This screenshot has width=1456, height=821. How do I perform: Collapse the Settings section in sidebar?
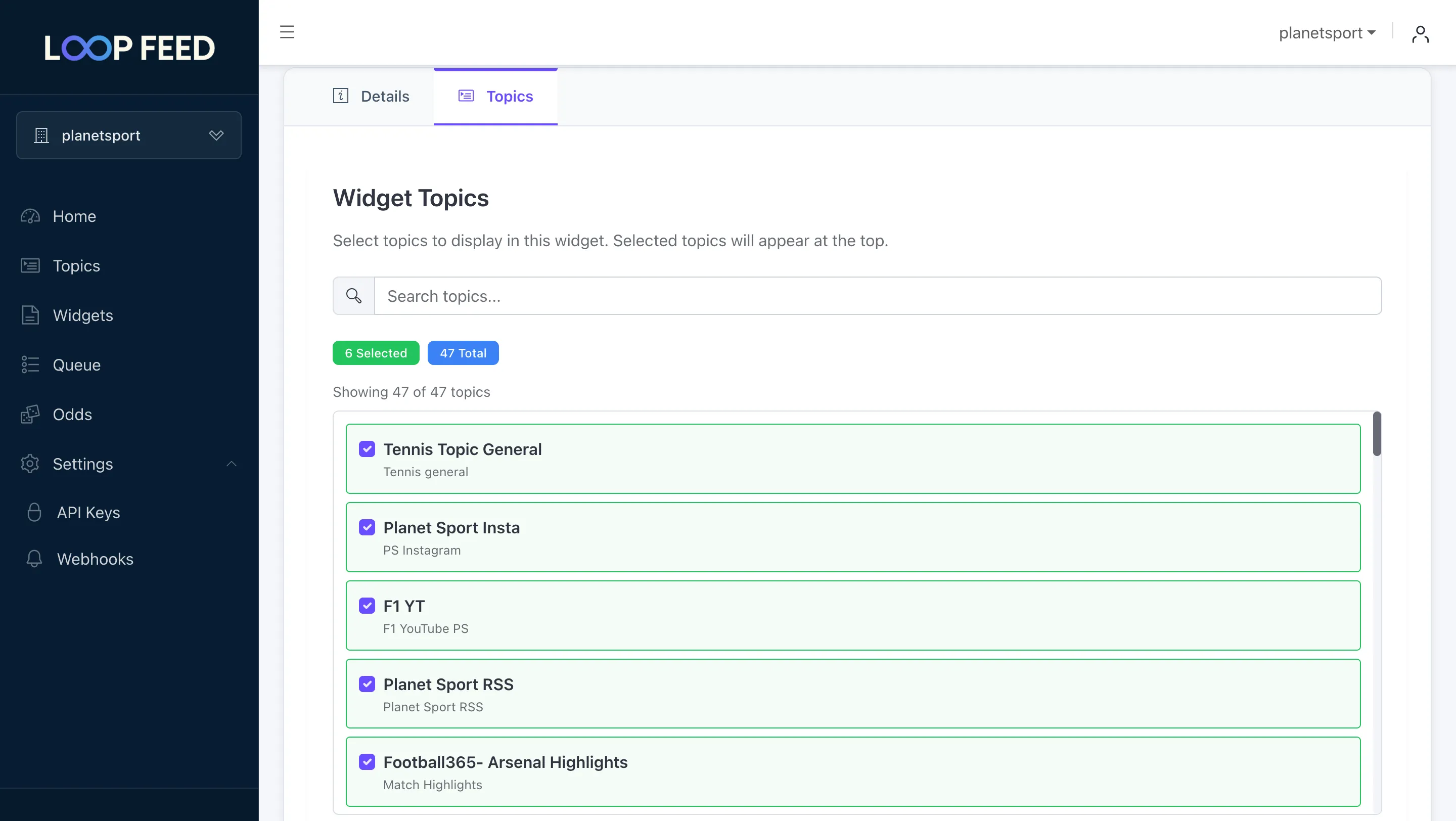point(231,464)
